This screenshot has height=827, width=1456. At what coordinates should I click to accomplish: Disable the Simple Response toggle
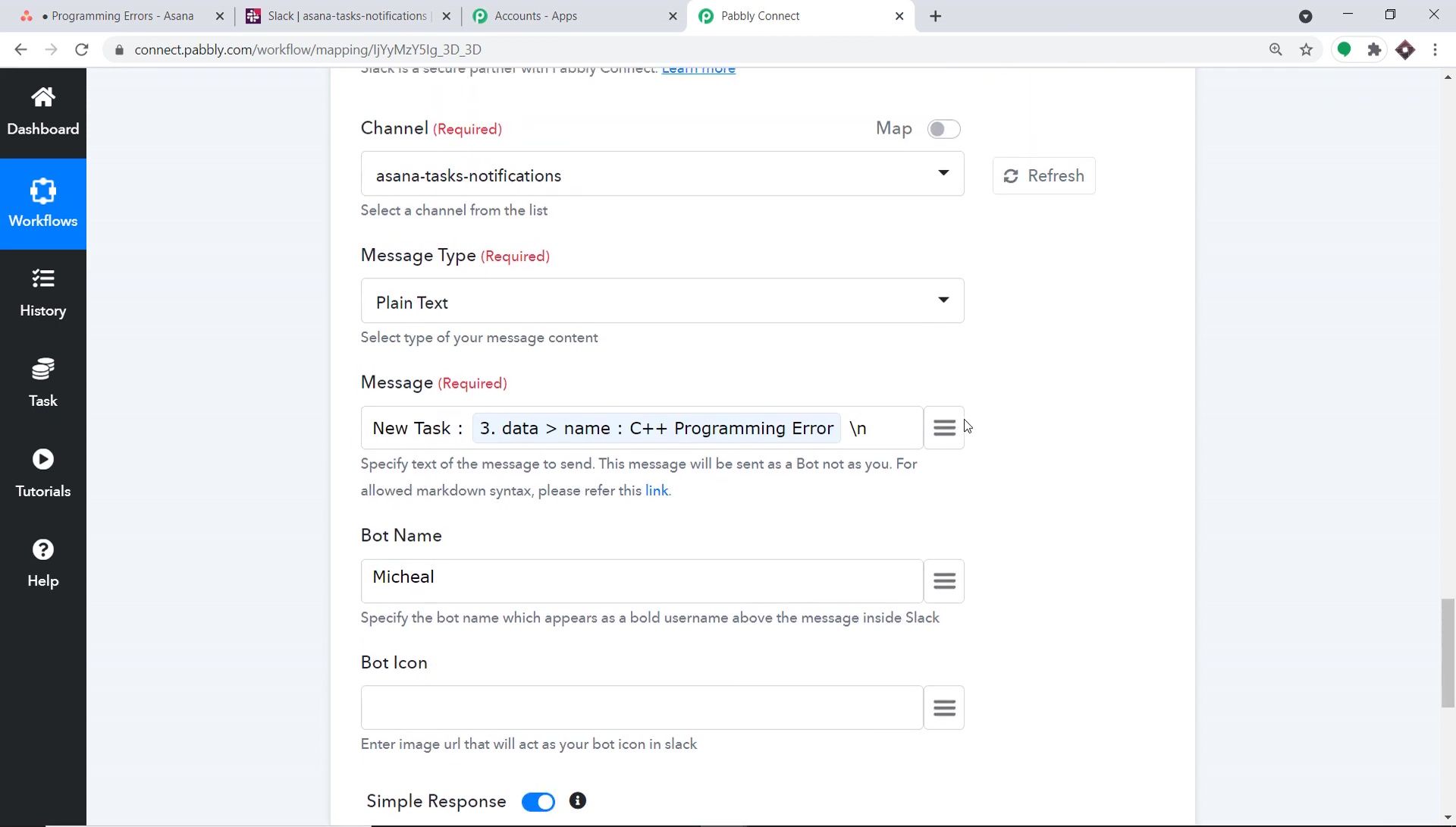538,802
